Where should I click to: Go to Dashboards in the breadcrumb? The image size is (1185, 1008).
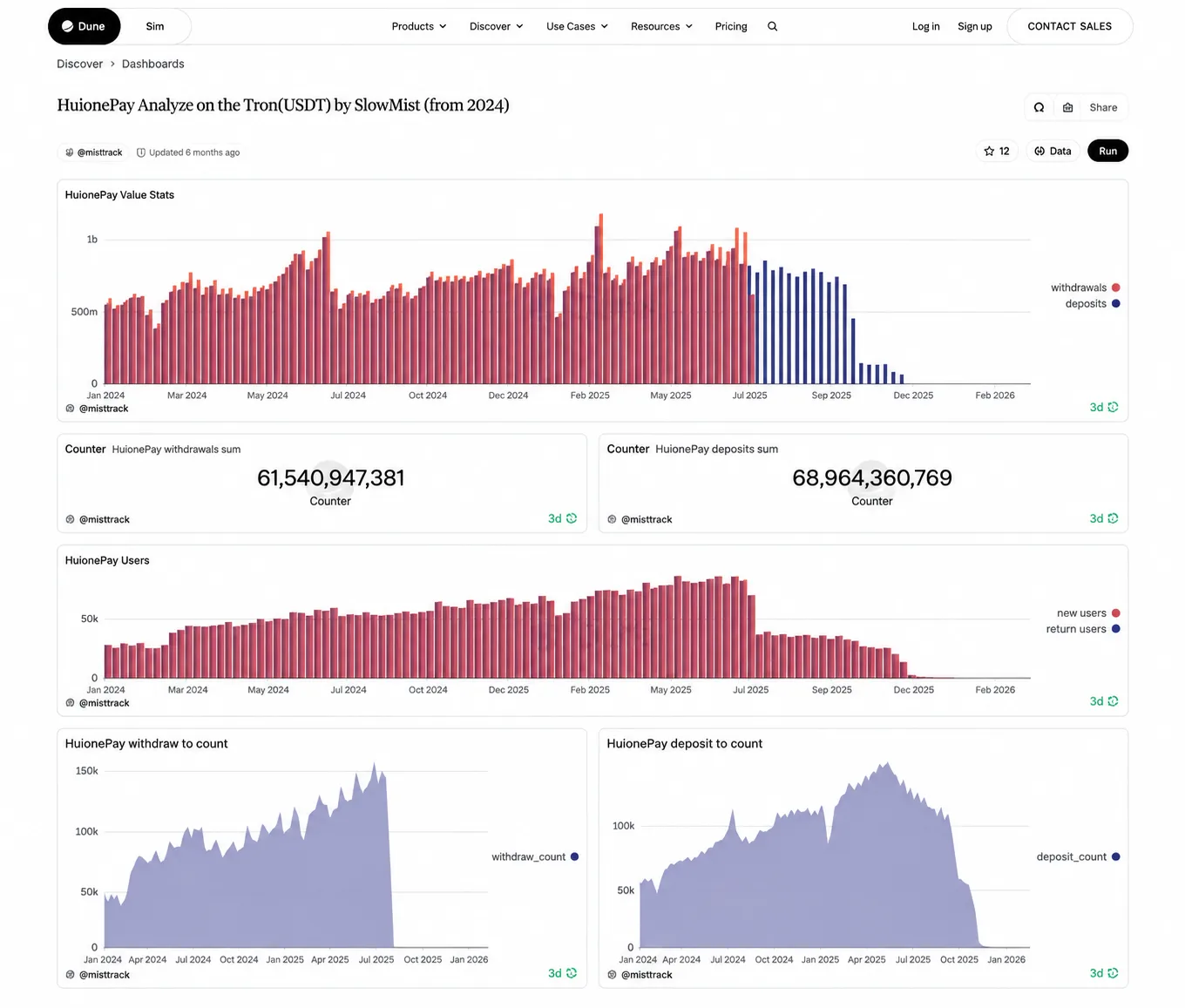153,64
